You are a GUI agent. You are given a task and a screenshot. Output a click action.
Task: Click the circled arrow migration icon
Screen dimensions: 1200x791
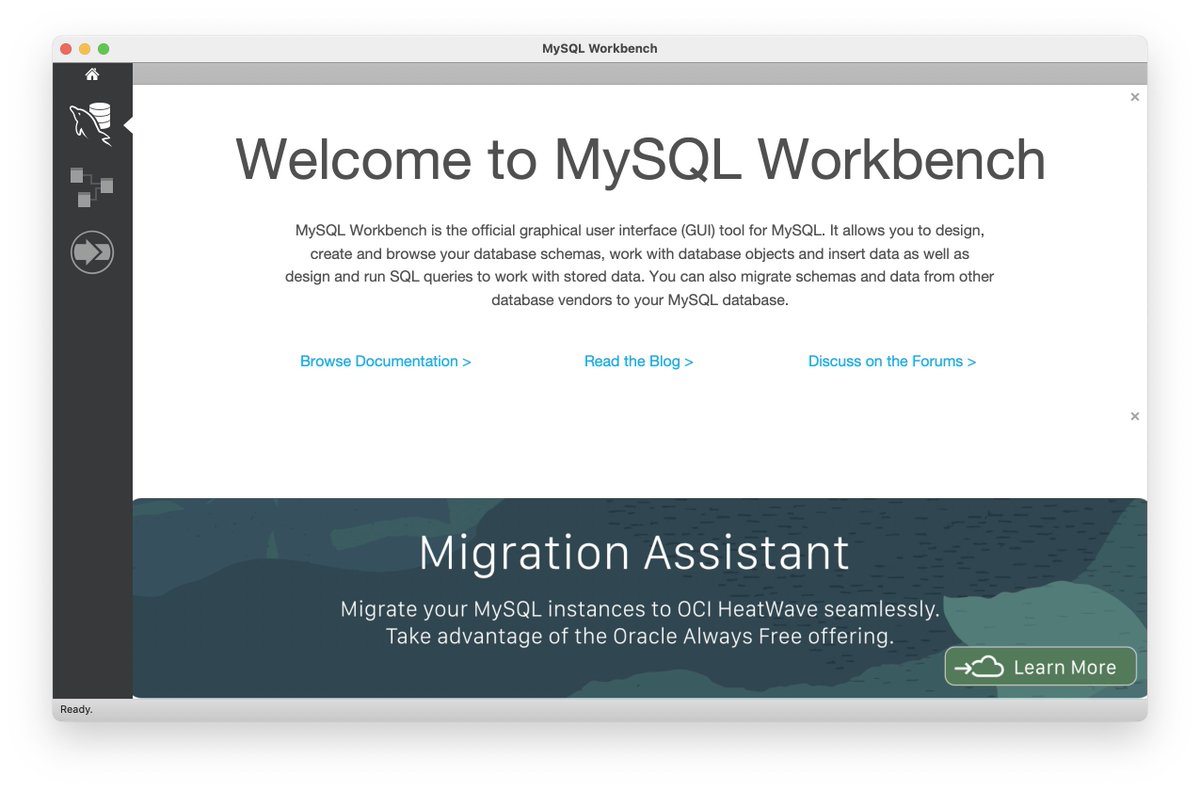(x=91, y=252)
